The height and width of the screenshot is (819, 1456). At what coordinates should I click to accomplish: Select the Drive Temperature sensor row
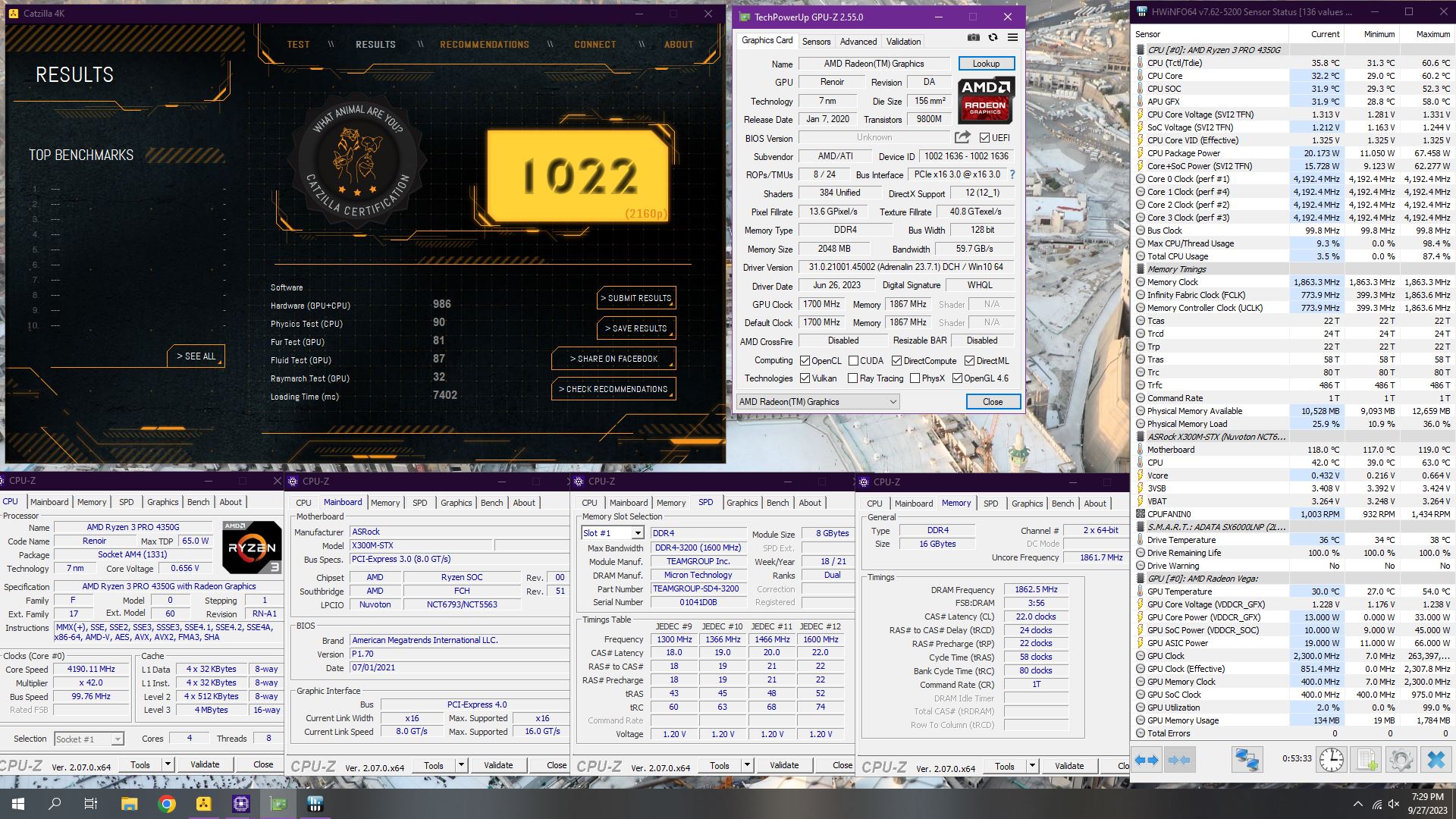coord(1293,540)
